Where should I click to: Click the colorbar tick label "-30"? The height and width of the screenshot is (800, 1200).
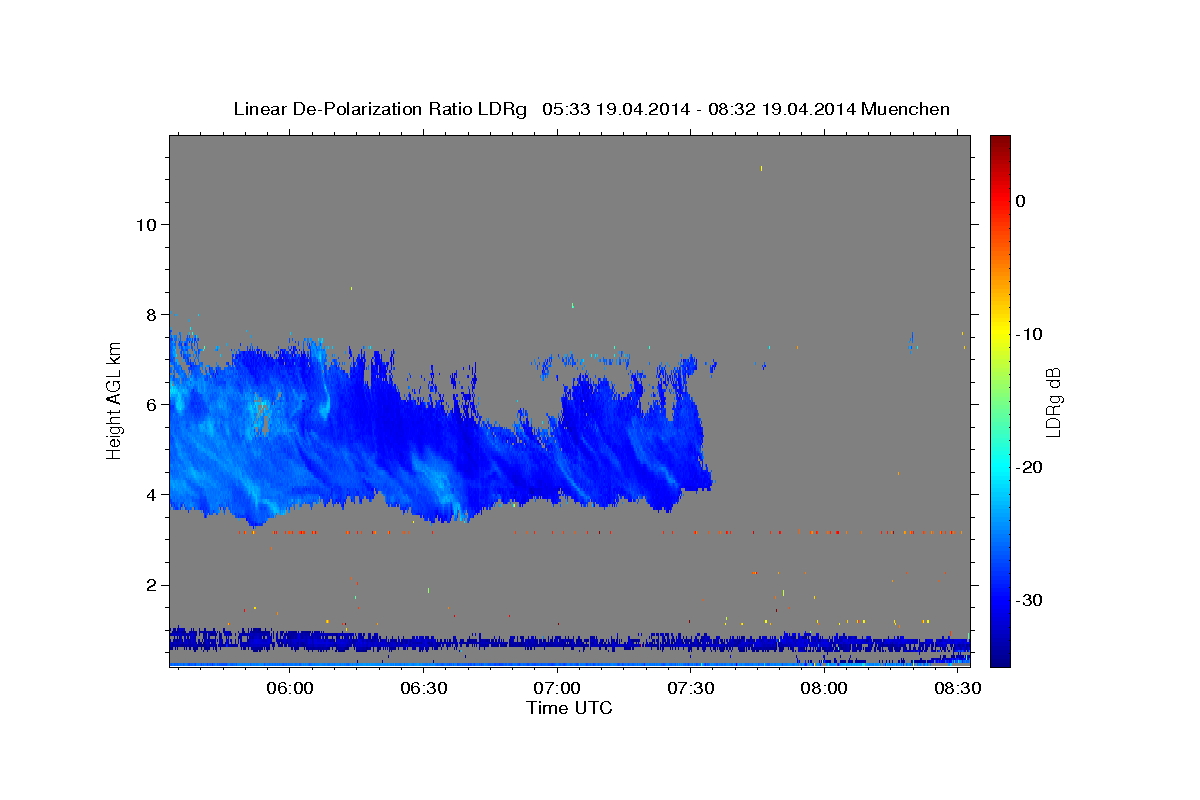pos(1030,600)
